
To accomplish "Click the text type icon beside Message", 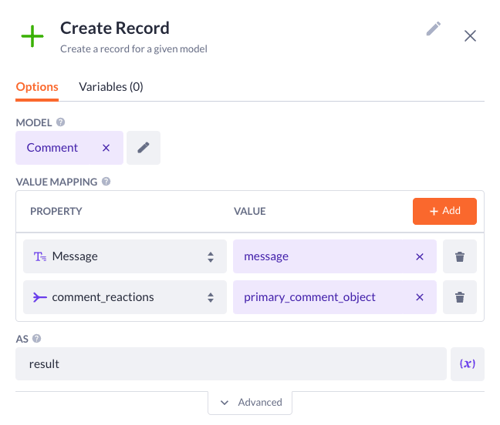I will pyautogui.click(x=40, y=257).
